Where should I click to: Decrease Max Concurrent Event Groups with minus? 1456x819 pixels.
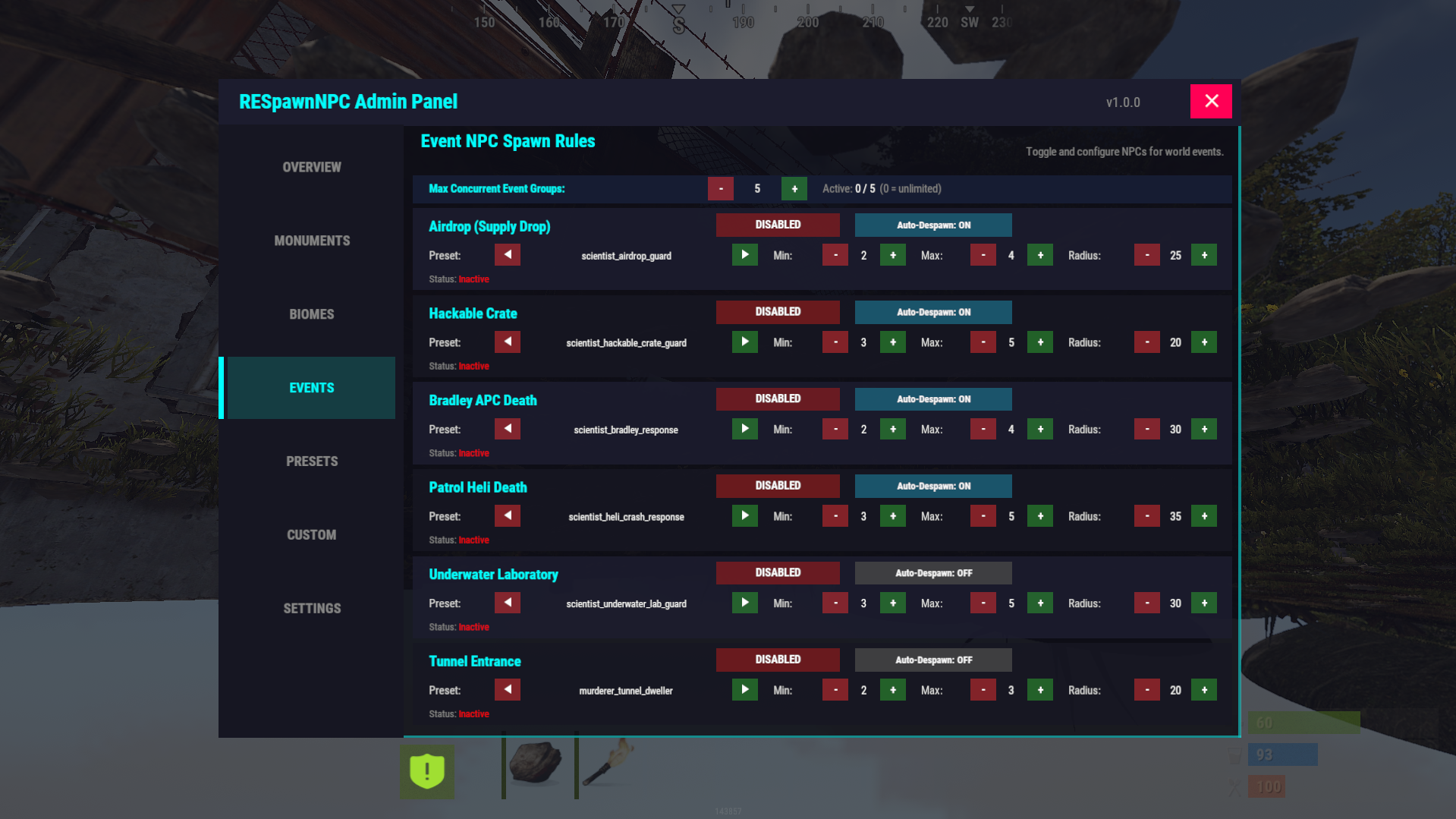coord(720,189)
